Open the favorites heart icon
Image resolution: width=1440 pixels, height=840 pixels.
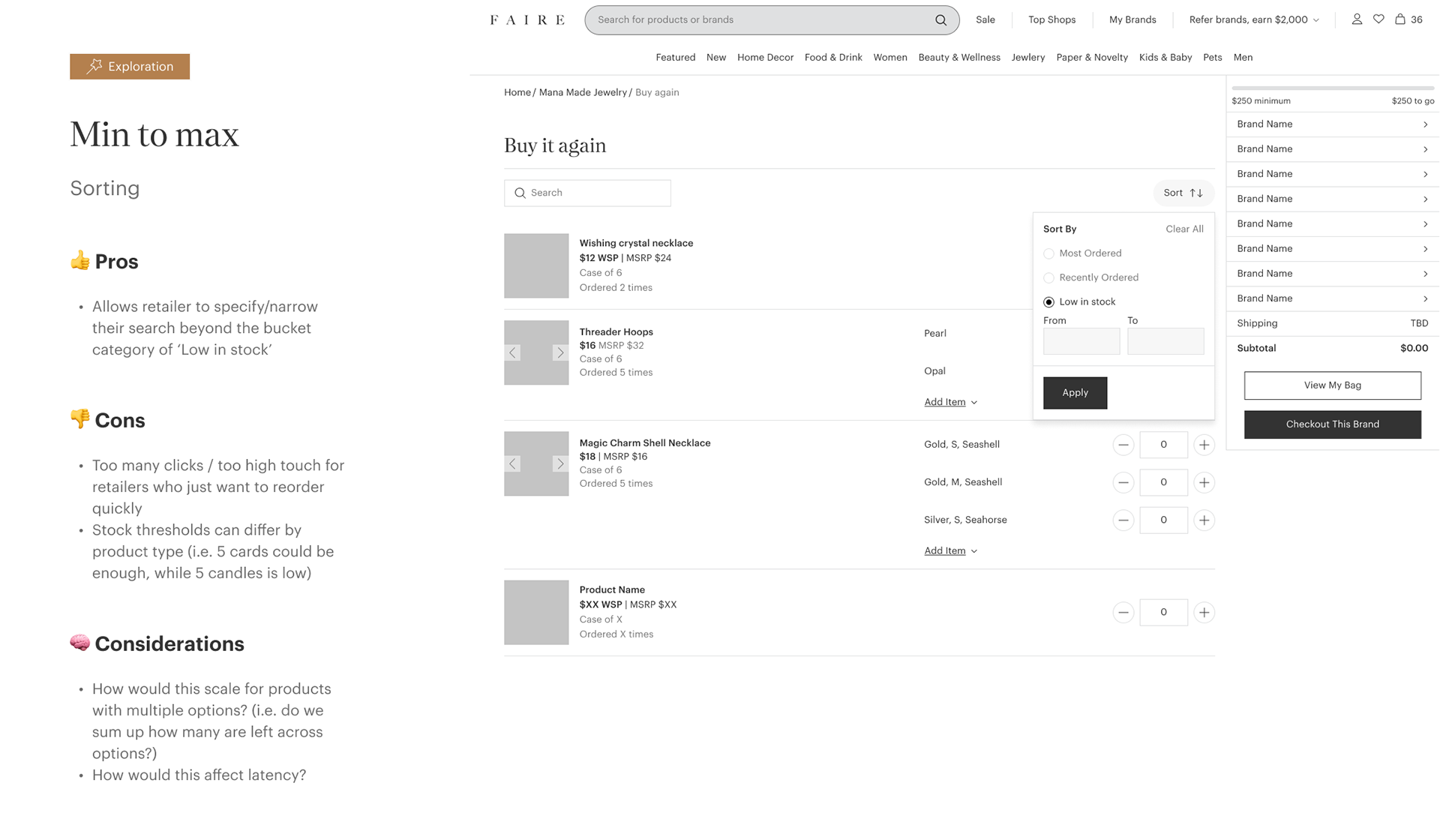(x=1378, y=19)
